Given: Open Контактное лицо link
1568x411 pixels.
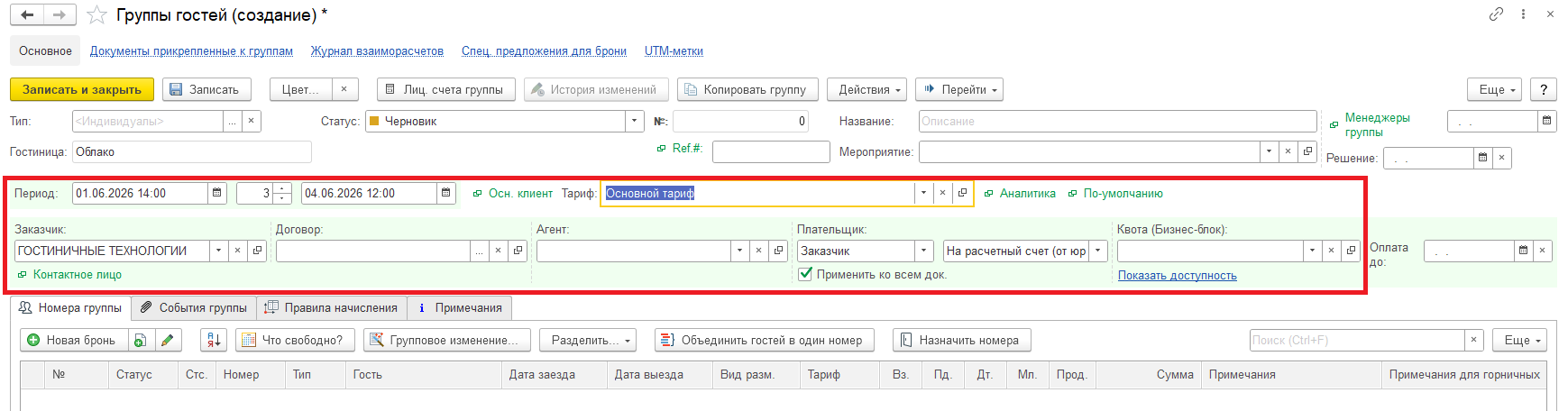Looking at the screenshot, I should tap(78, 275).
